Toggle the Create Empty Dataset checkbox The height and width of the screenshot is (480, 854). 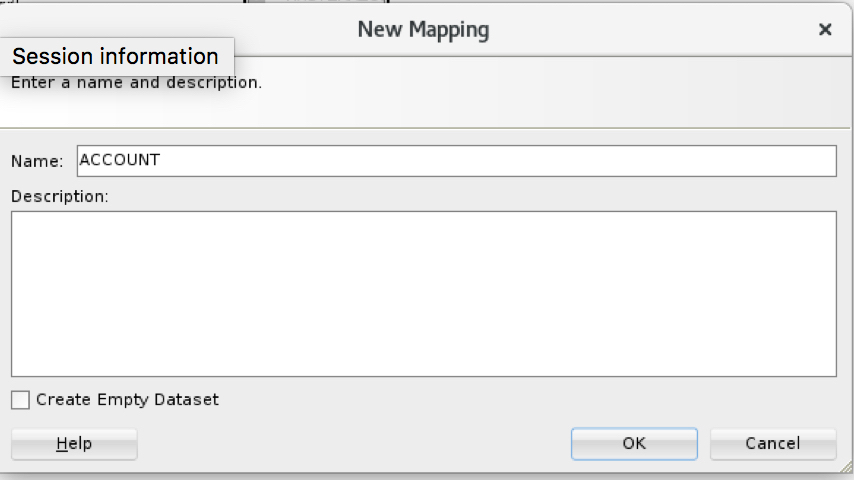pos(20,400)
